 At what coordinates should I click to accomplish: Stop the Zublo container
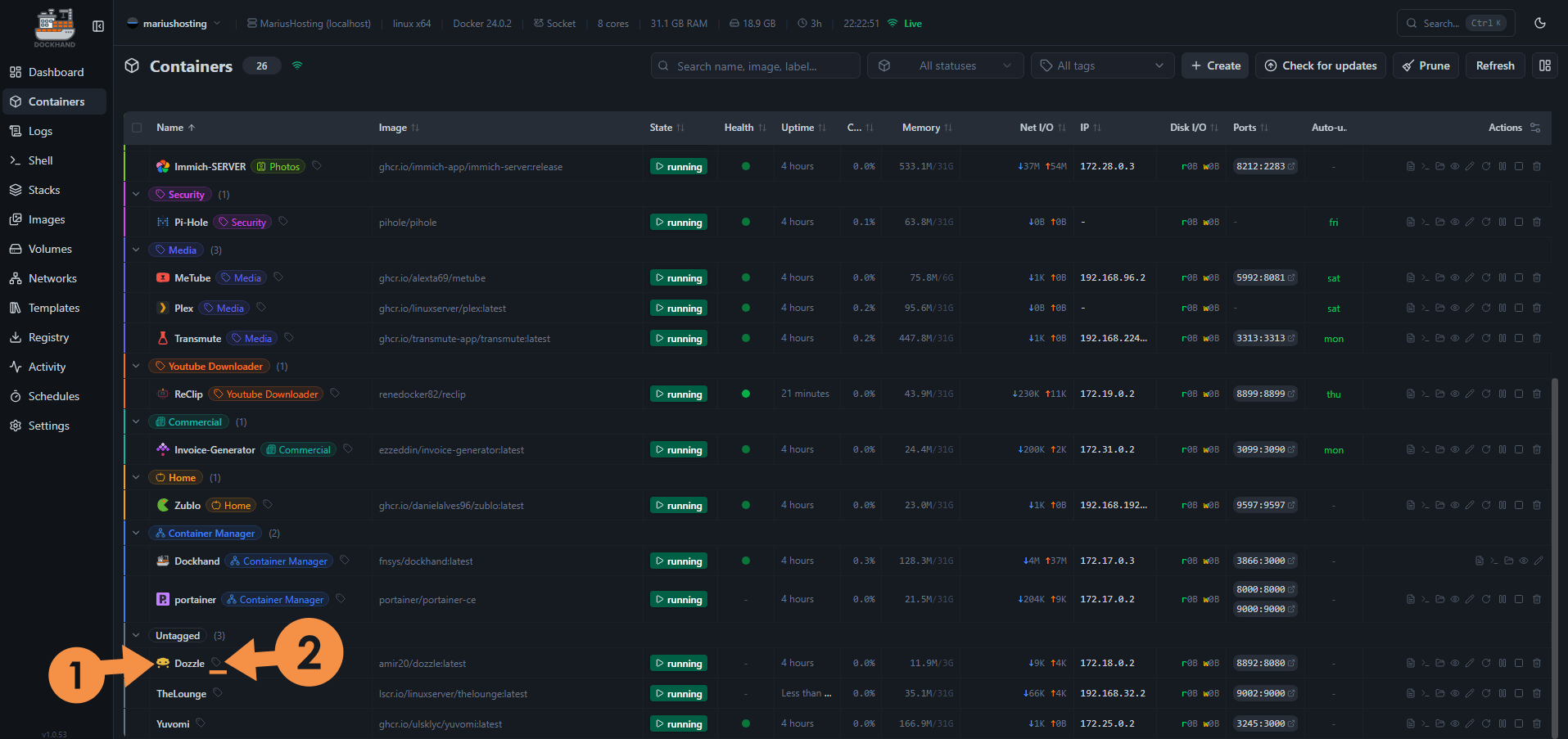[1519, 505]
